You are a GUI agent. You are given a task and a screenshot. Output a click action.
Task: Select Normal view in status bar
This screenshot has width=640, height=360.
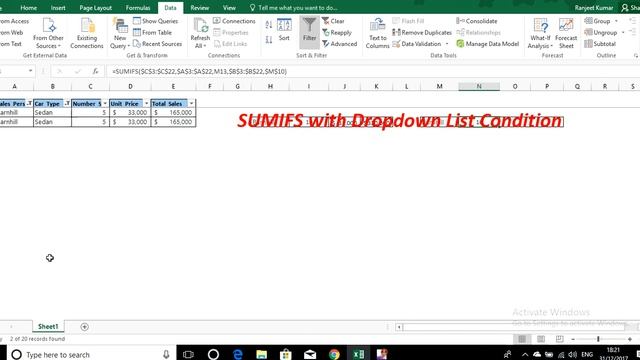pos(522,339)
